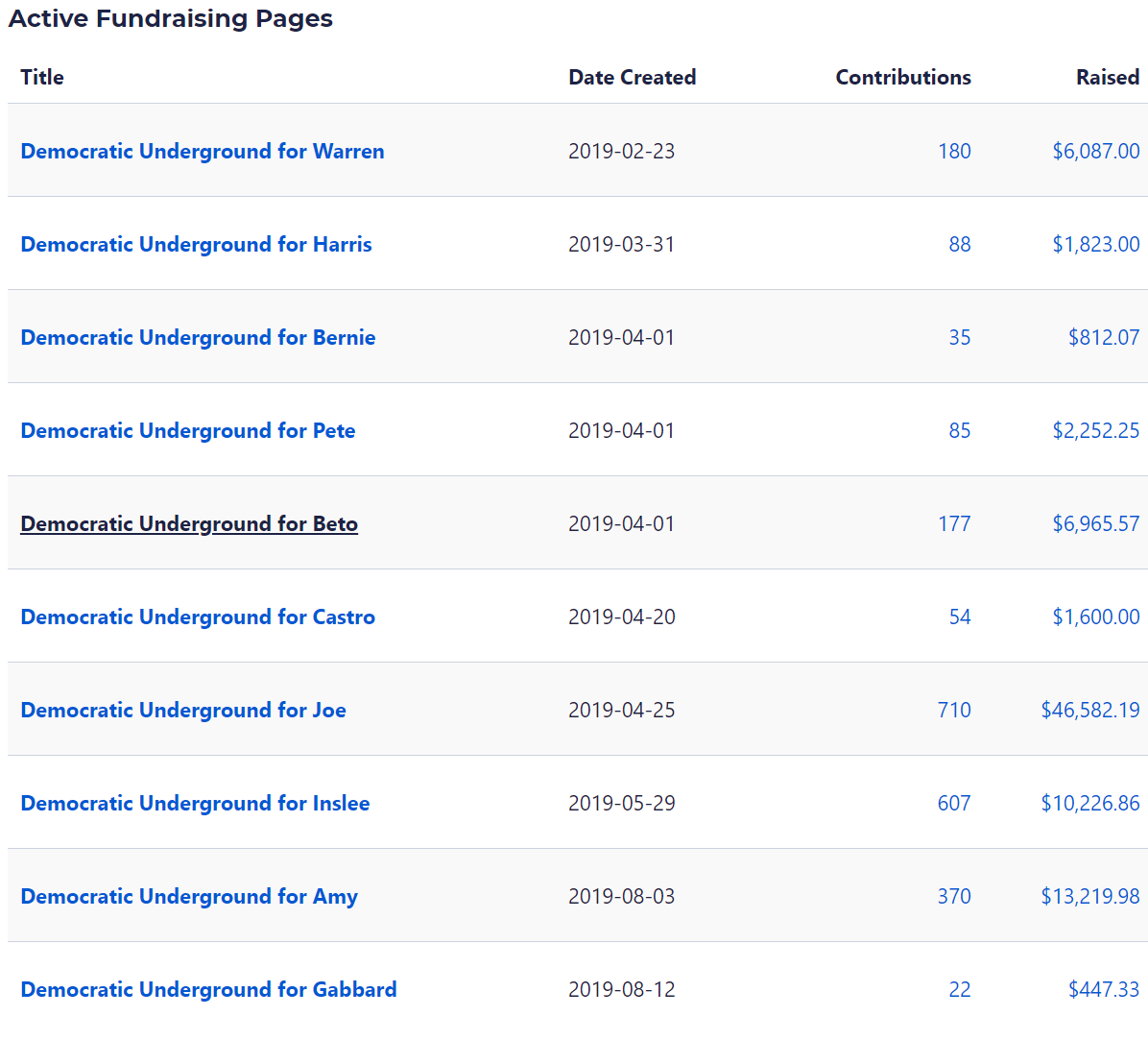Visit Democratic Underground for Inslee link
This screenshot has width=1148, height=1040.
(x=195, y=804)
